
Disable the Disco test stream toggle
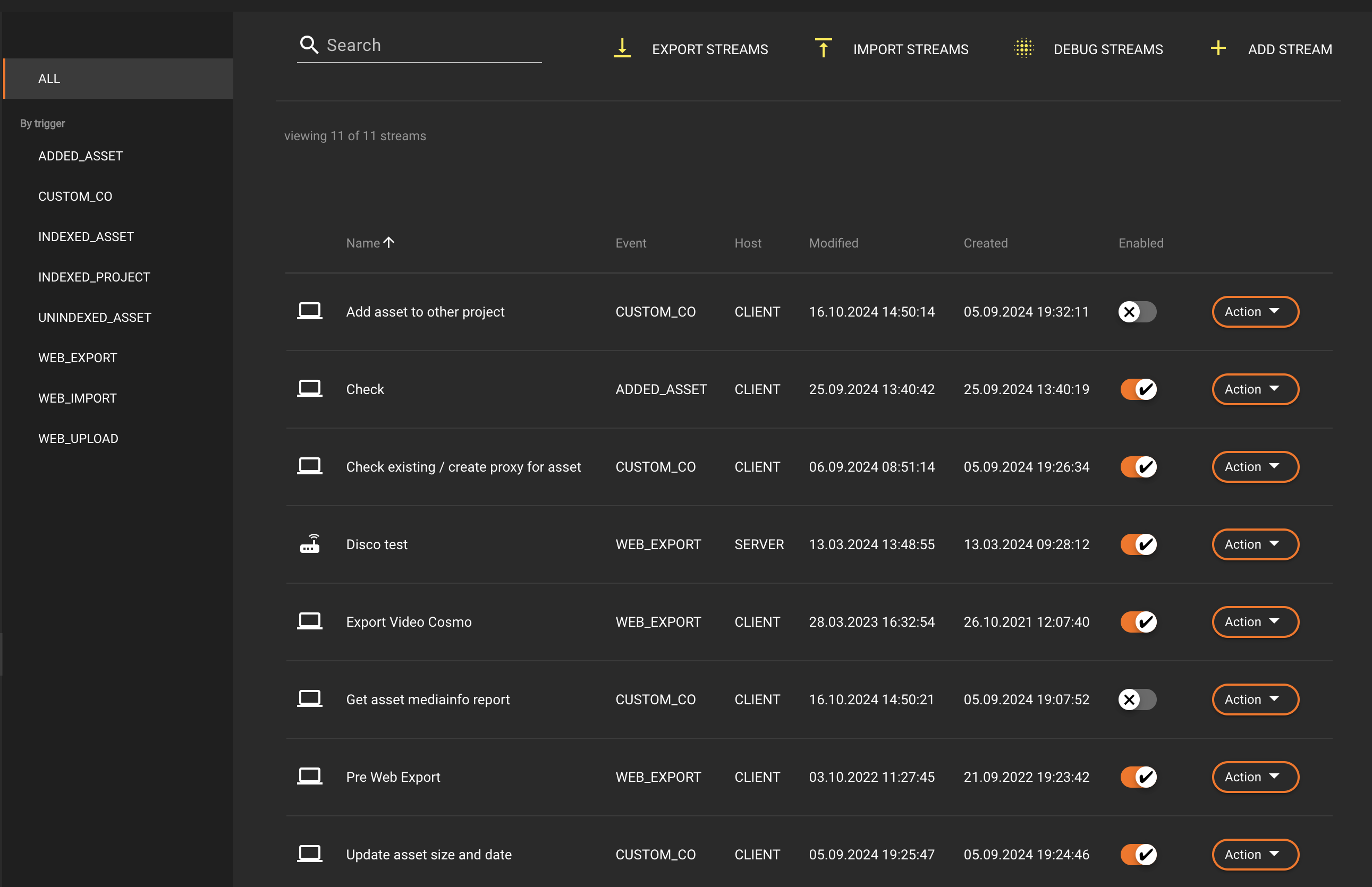[x=1138, y=544]
